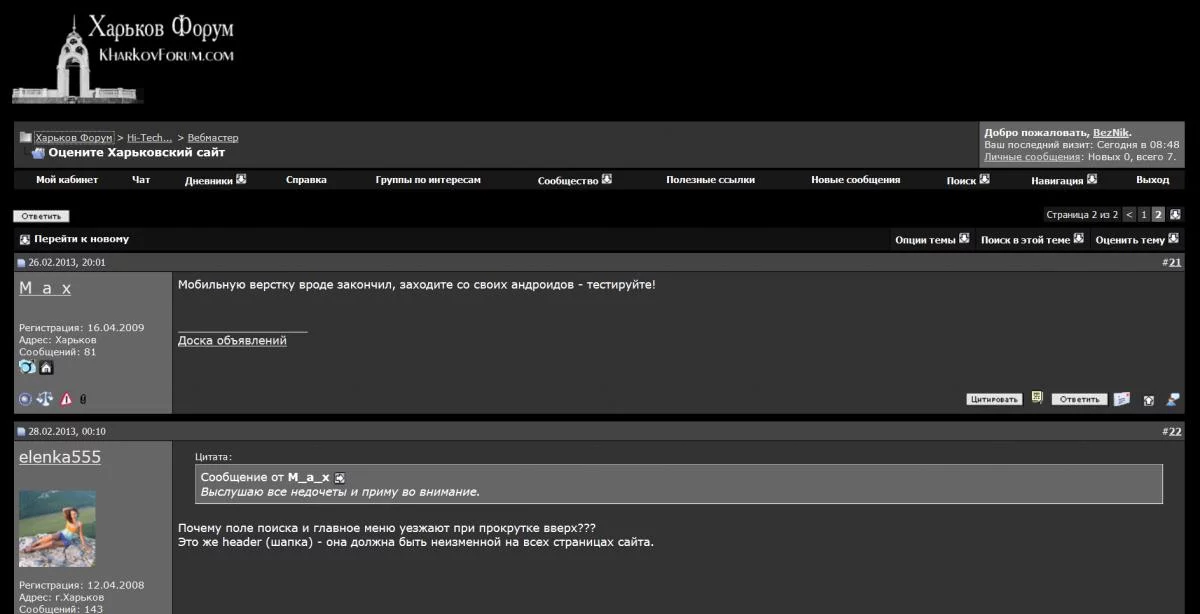Open the Чат menu item
Screen dimensions: 1200x614
141,180
